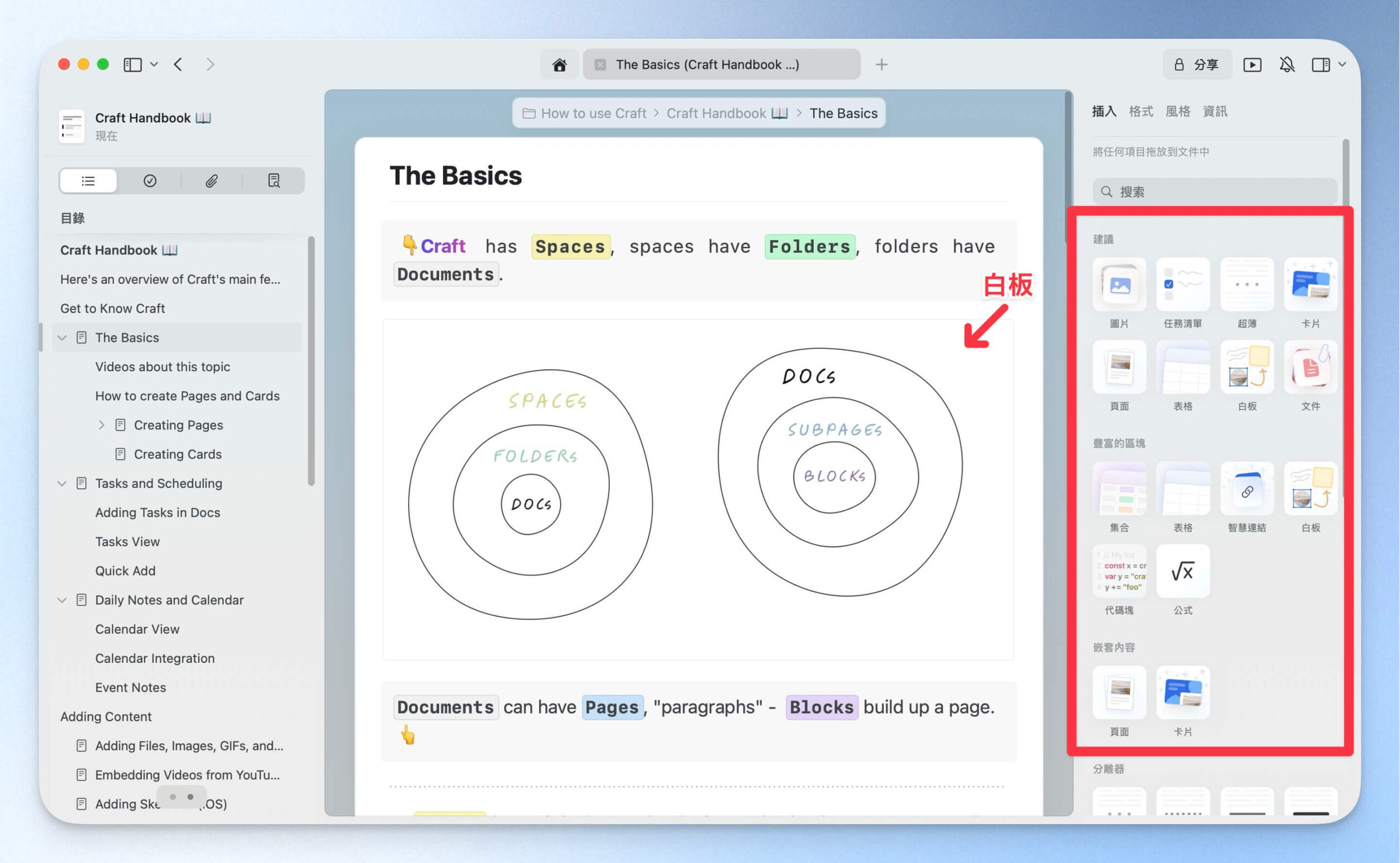Click the document vertical scrollbar
This screenshot has width=1400, height=863.
pos(1068,167)
